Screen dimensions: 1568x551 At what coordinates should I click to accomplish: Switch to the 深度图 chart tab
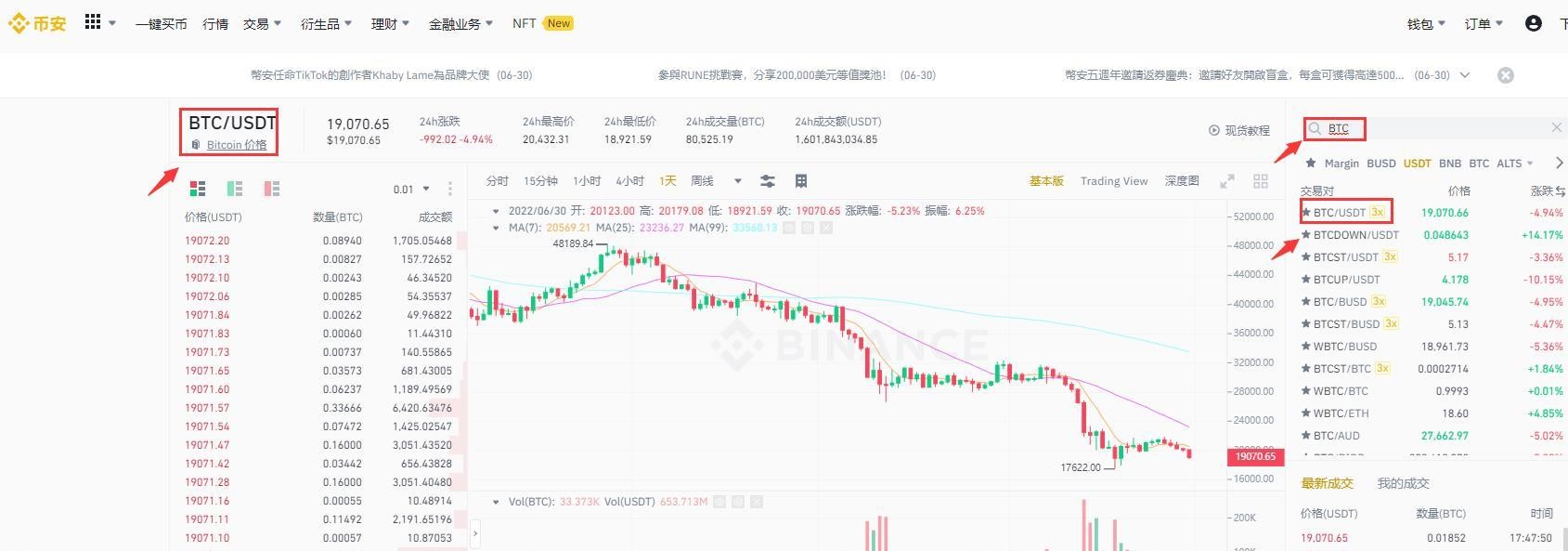click(x=1182, y=181)
